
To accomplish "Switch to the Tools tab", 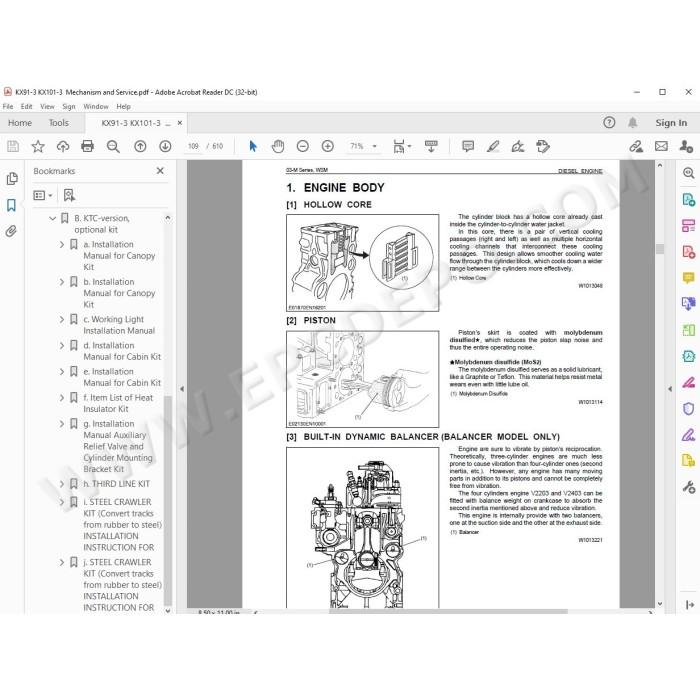I will click(x=58, y=123).
